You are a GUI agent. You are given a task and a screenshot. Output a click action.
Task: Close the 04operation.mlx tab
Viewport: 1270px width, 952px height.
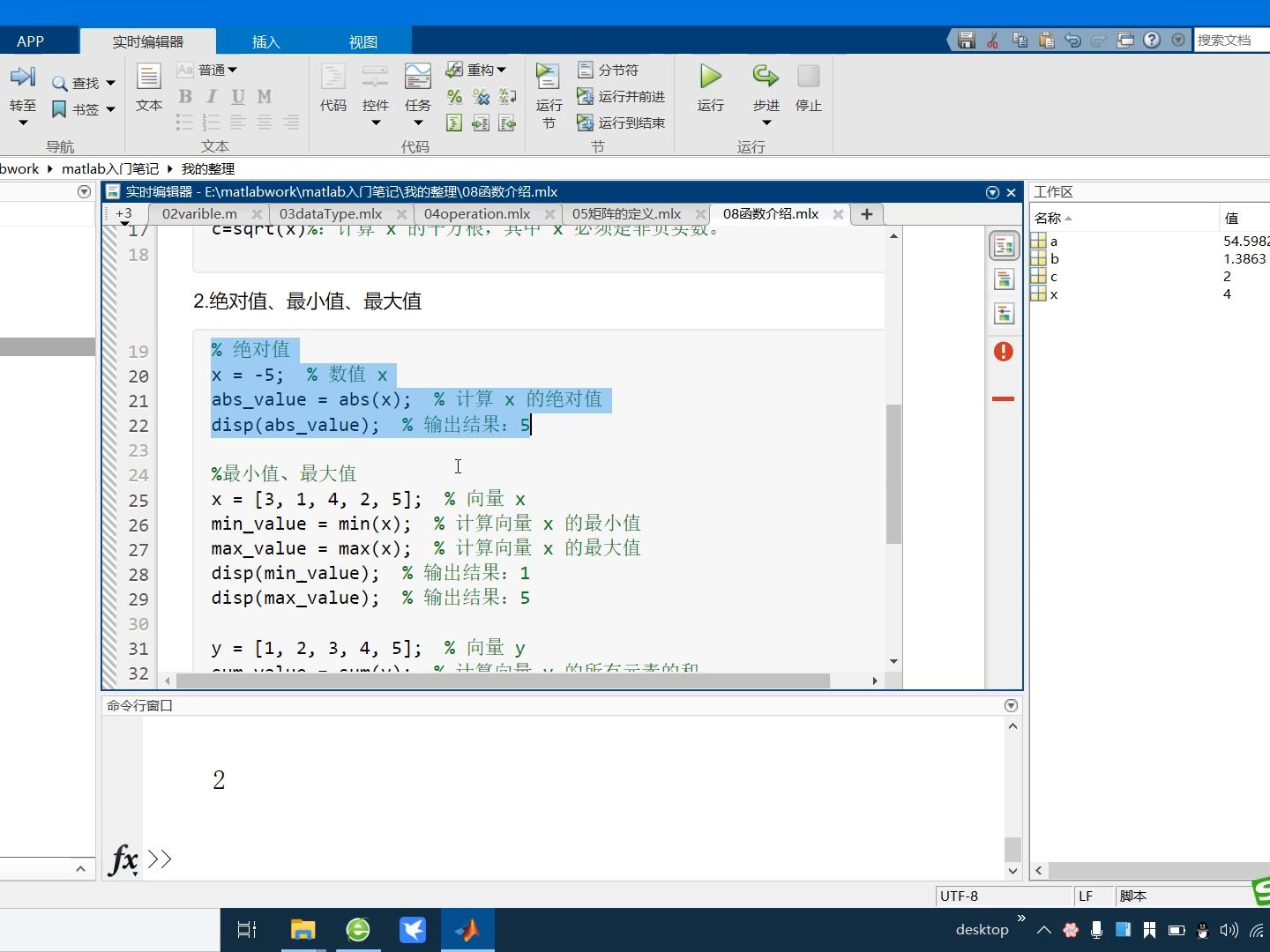click(550, 214)
